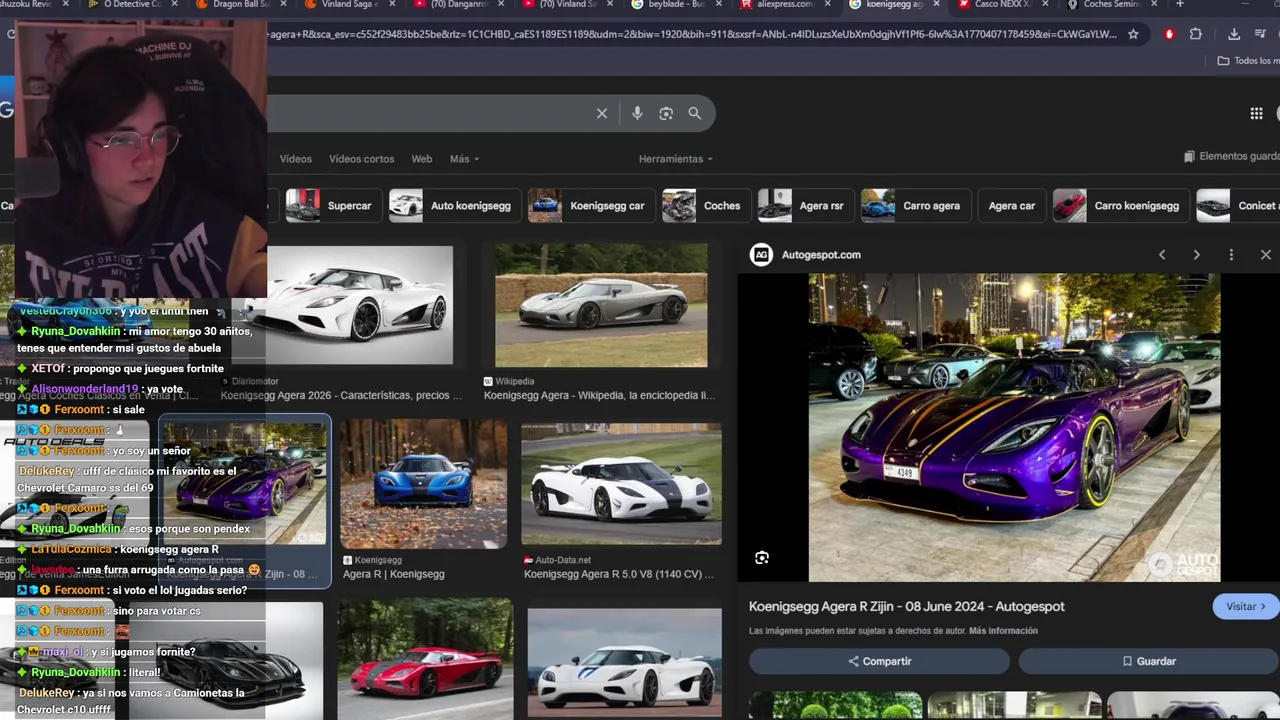Switch to the Videos cortos tab
Screen dimensions: 1280x720
point(361,159)
